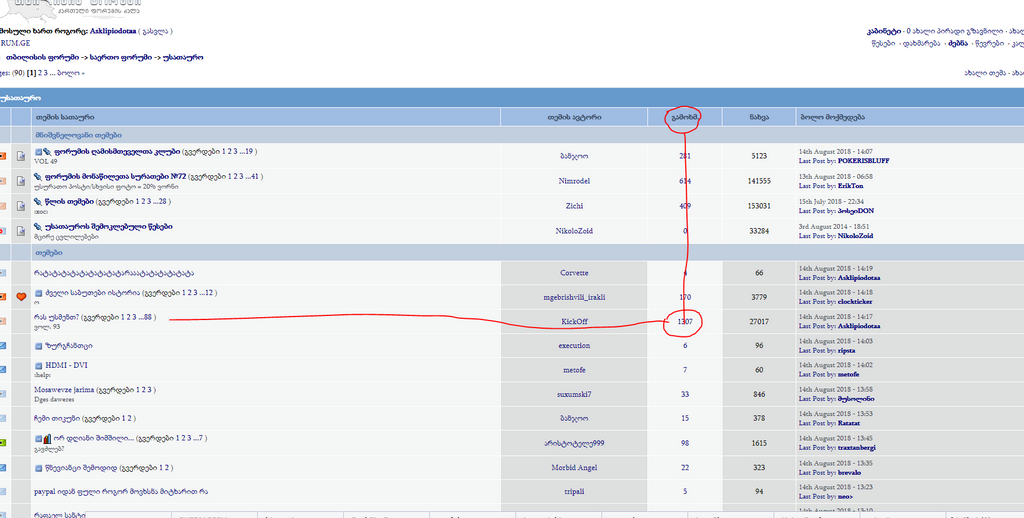Open user profile of KickOff
Viewport: 1024px width, 518px height.
574,321
